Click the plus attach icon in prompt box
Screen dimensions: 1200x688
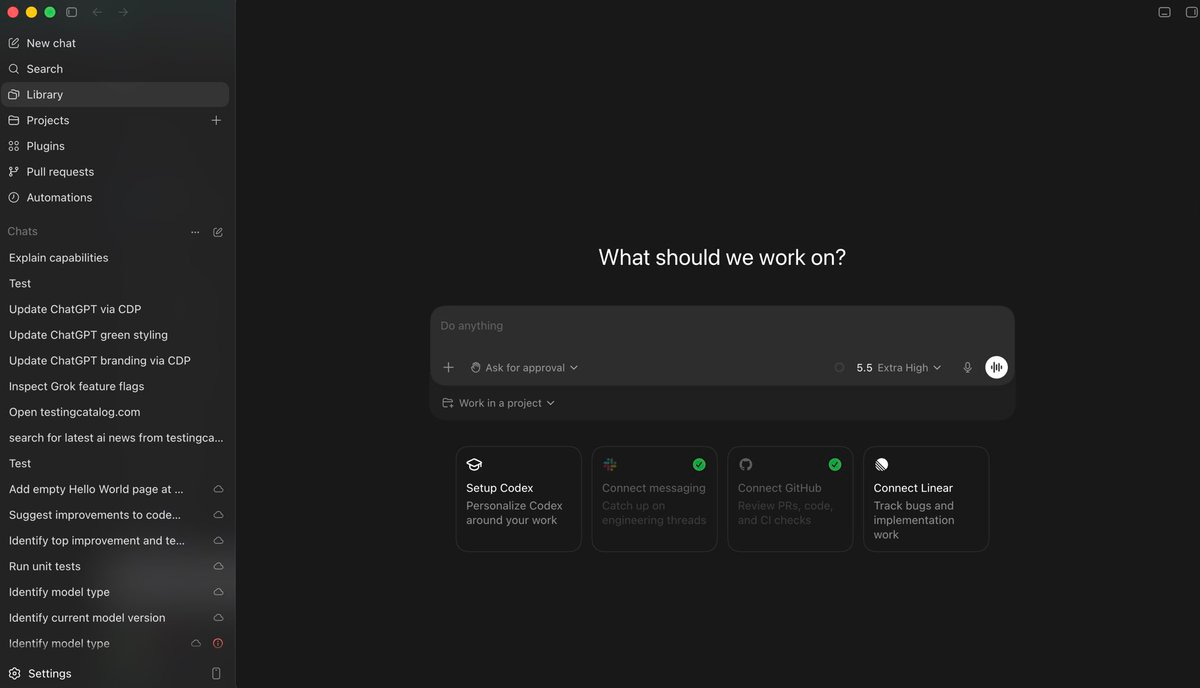pyautogui.click(x=448, y=368)
